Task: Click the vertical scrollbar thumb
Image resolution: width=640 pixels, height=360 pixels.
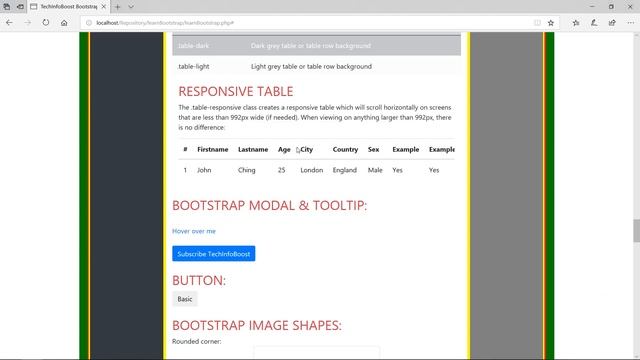Action: [x=636, y=231]
